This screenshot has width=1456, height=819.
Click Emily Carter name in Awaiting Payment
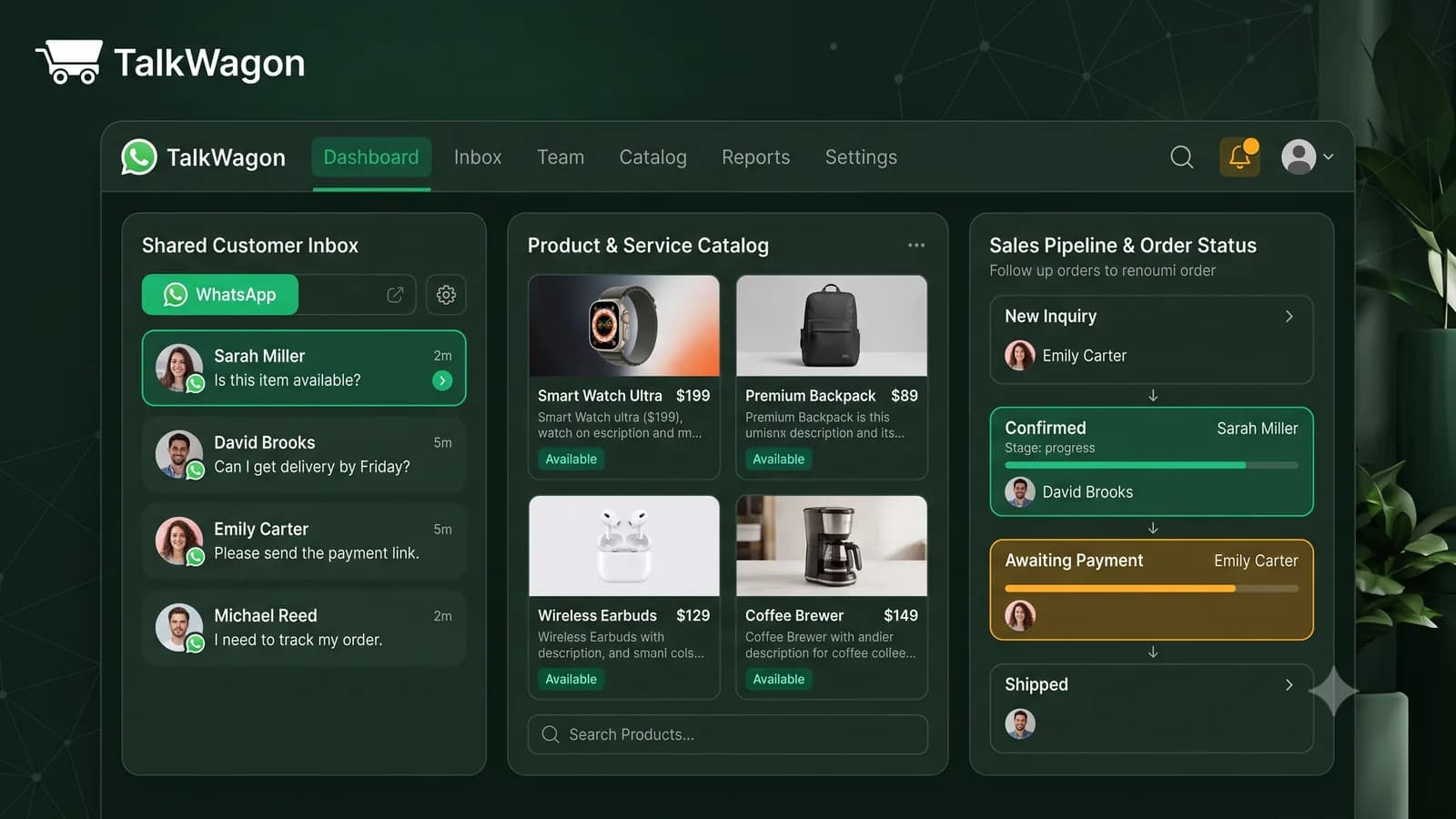coord(1256,561)
